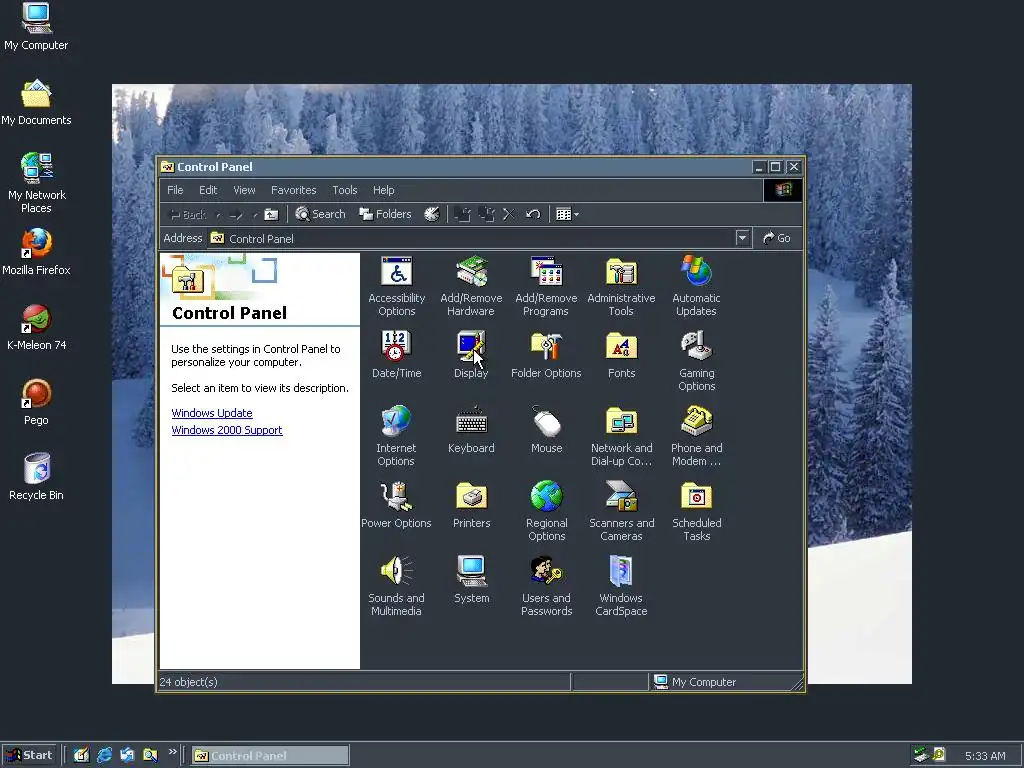The image size is (1024, 768).
Task: Click the History toolbar icon
Action: click(x=432, y=214)
